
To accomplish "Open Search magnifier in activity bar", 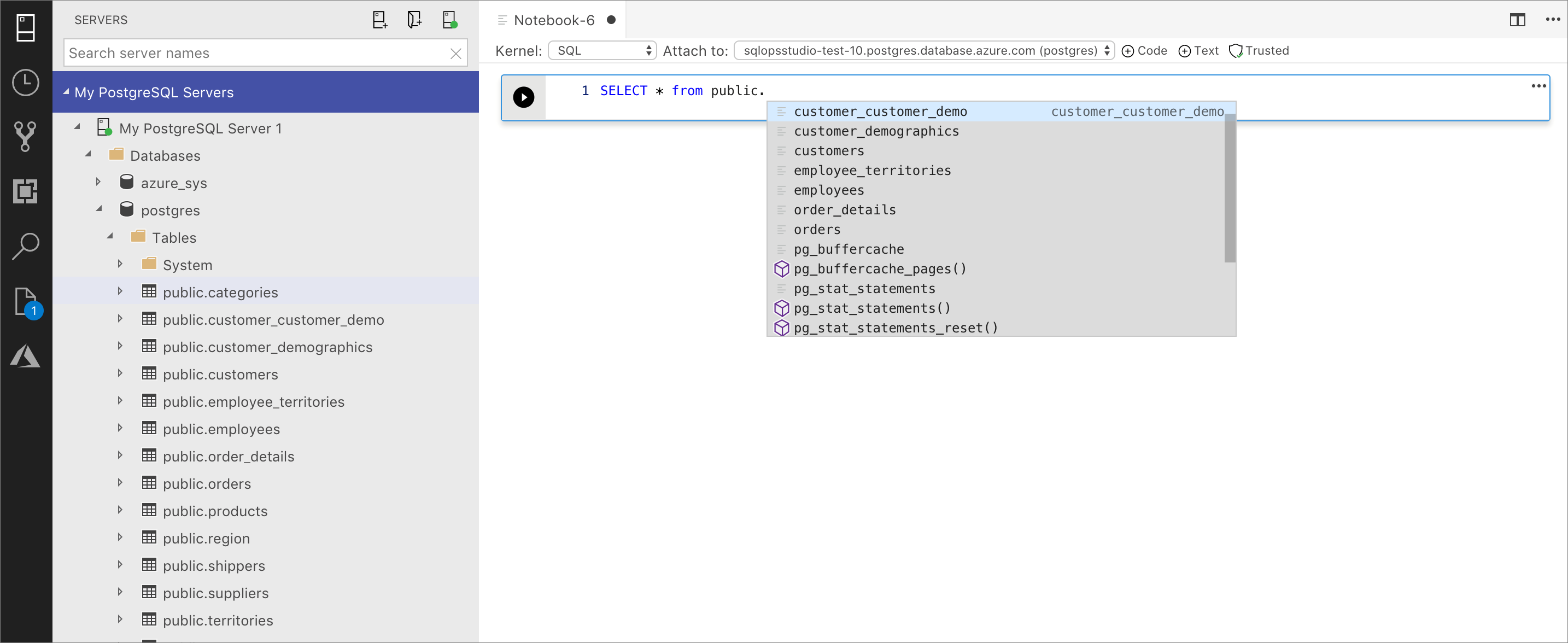I will click(x=26, y=246).
